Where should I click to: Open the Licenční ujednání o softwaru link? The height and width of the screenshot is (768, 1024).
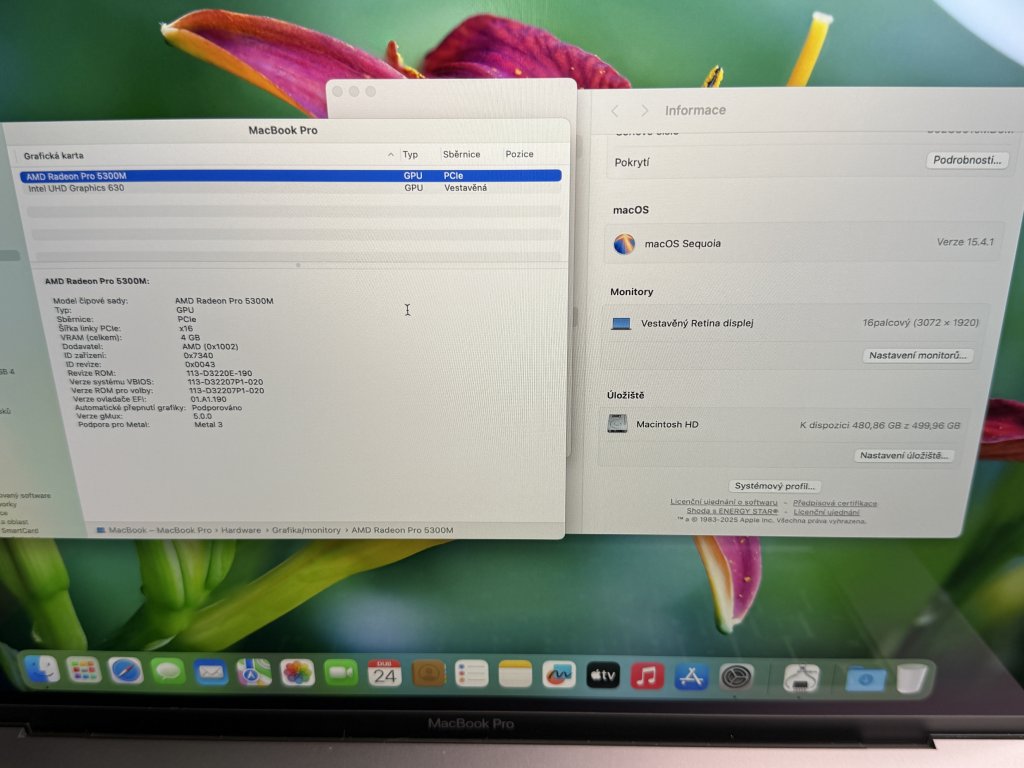point(724,502)
